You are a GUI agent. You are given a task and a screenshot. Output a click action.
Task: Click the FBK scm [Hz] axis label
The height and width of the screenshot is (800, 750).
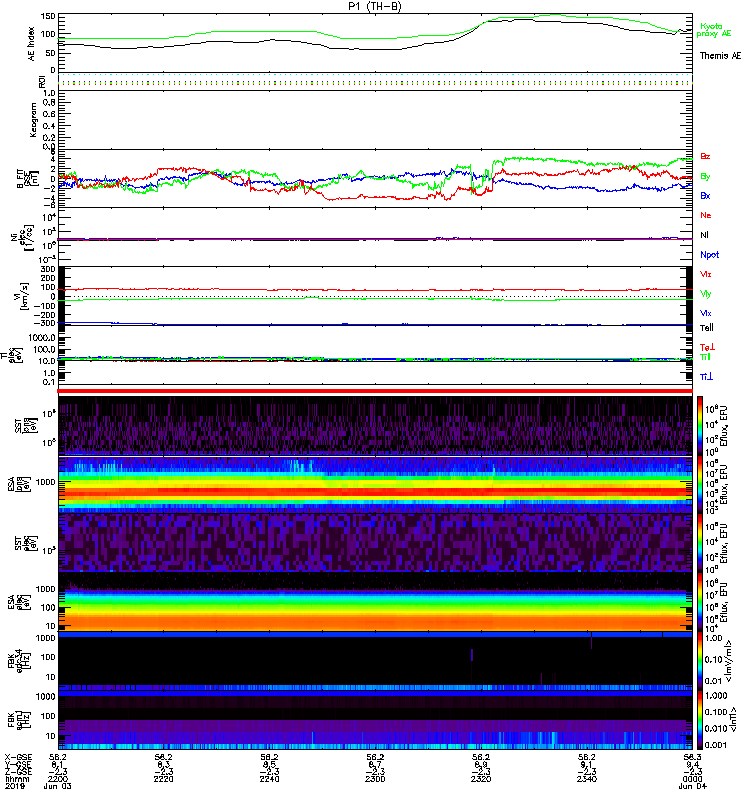[x=17, y=718]
